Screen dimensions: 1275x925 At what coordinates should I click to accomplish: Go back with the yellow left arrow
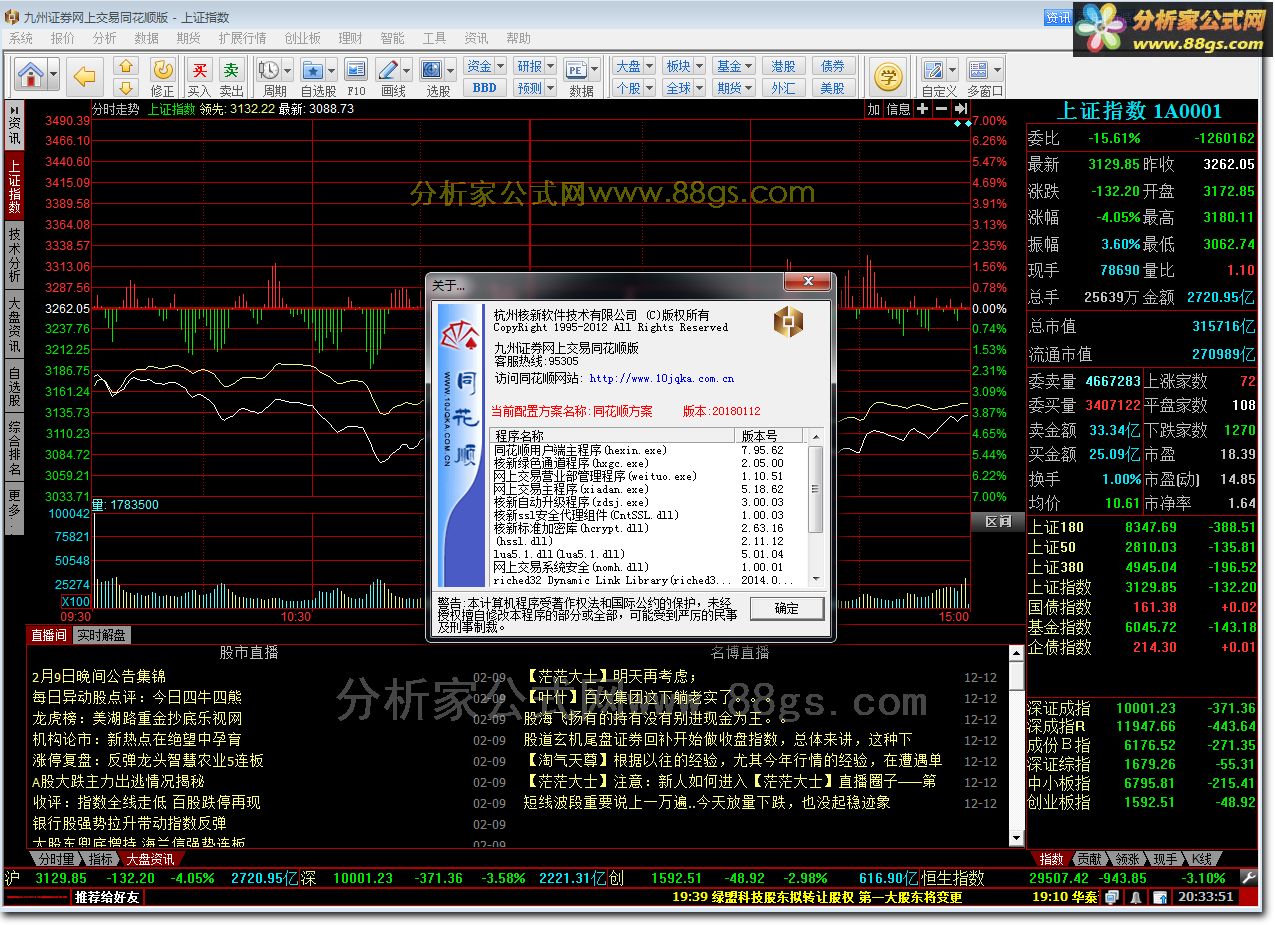86,75
